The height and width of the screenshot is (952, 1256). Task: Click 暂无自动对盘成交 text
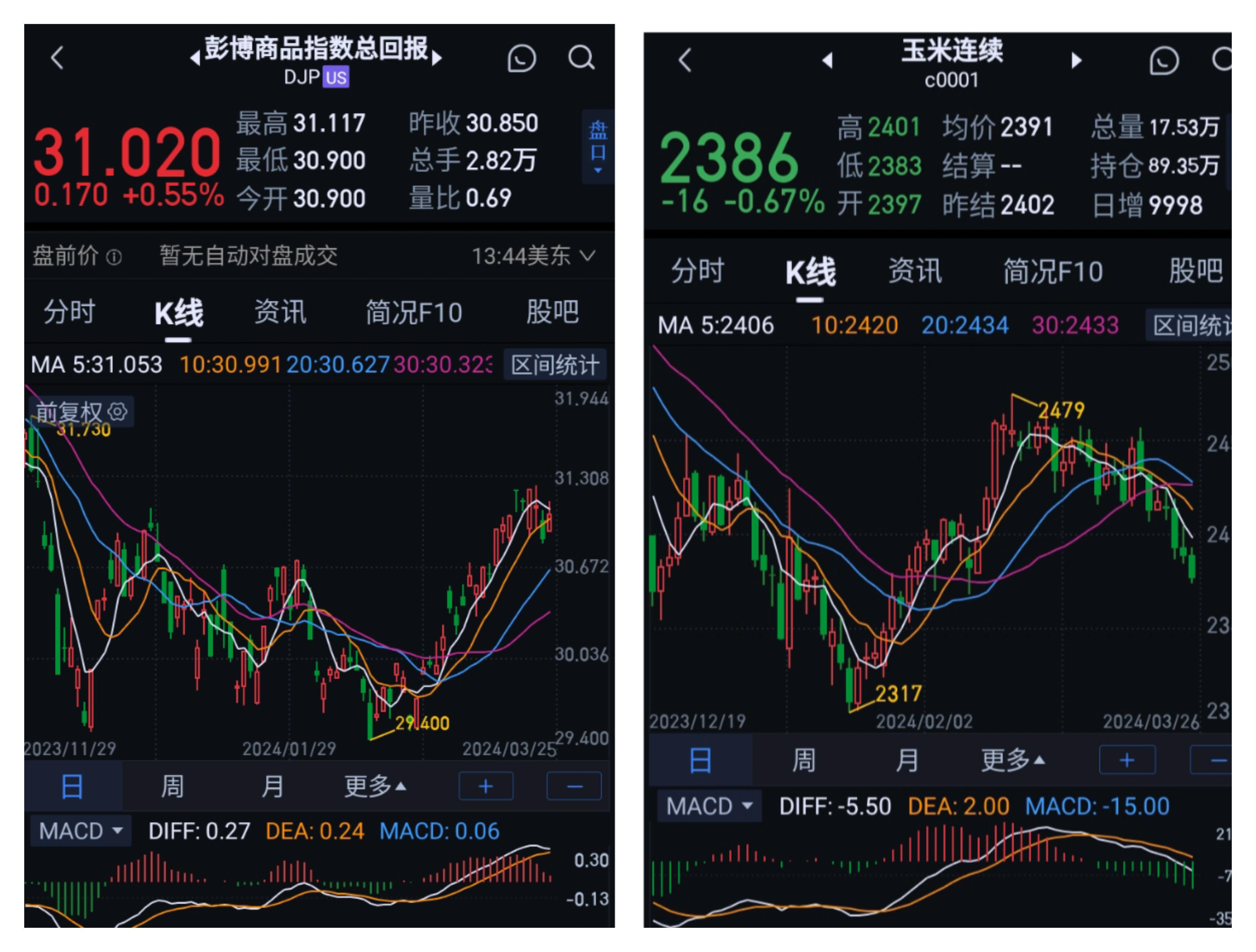[248, 256]
